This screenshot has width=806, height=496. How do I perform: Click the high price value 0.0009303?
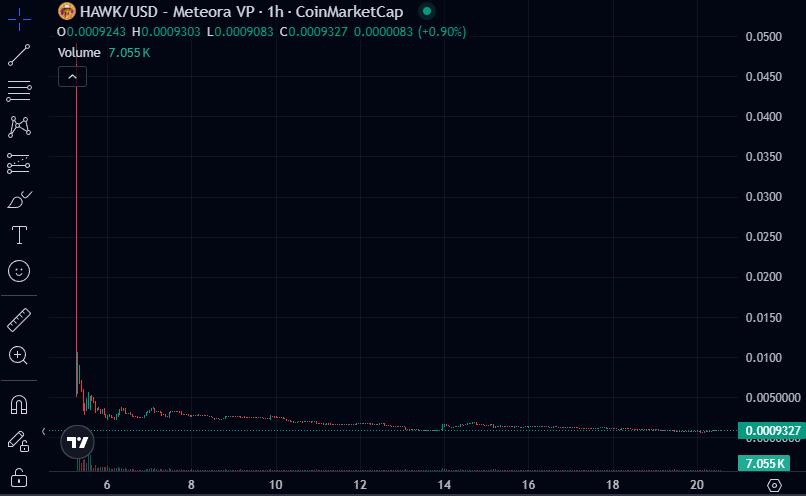pyautogui.click(x=171, y=32)
